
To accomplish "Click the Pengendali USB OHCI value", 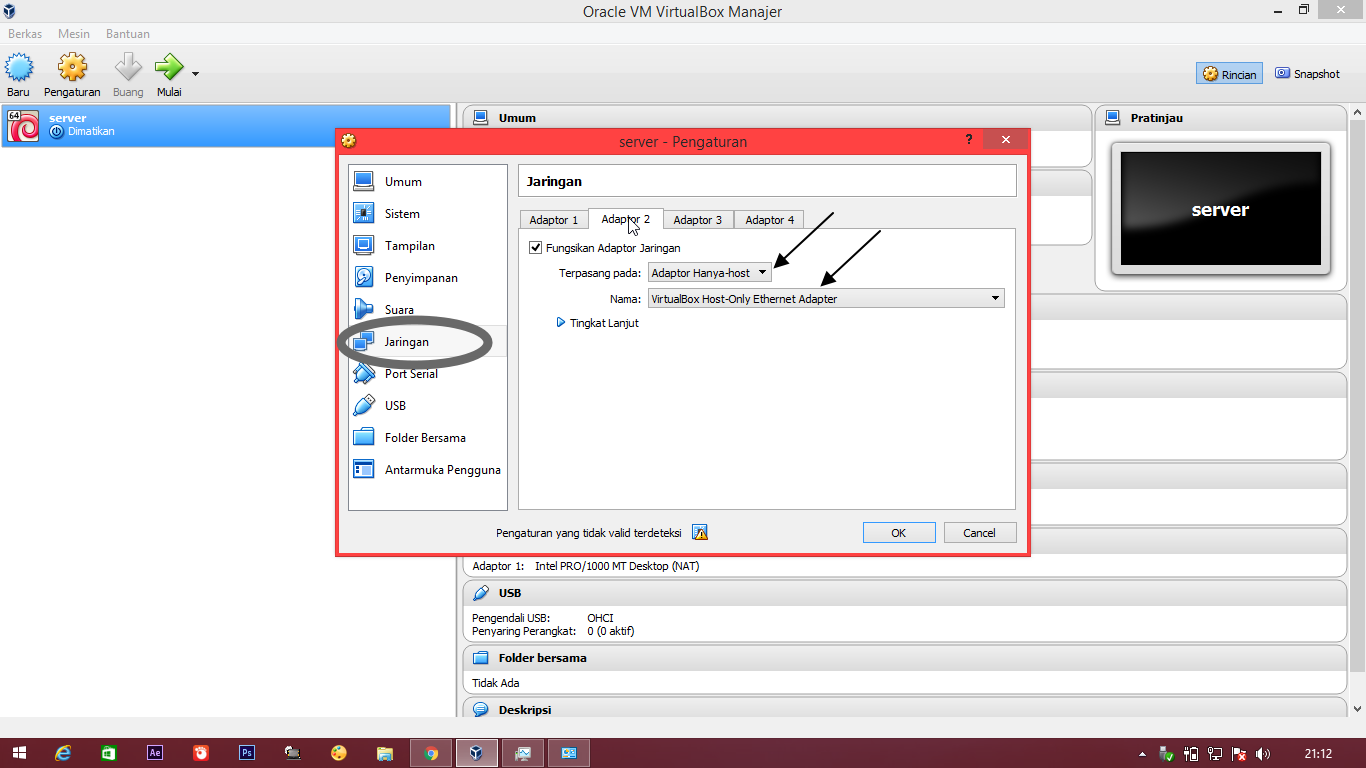I will coord(600,618).
